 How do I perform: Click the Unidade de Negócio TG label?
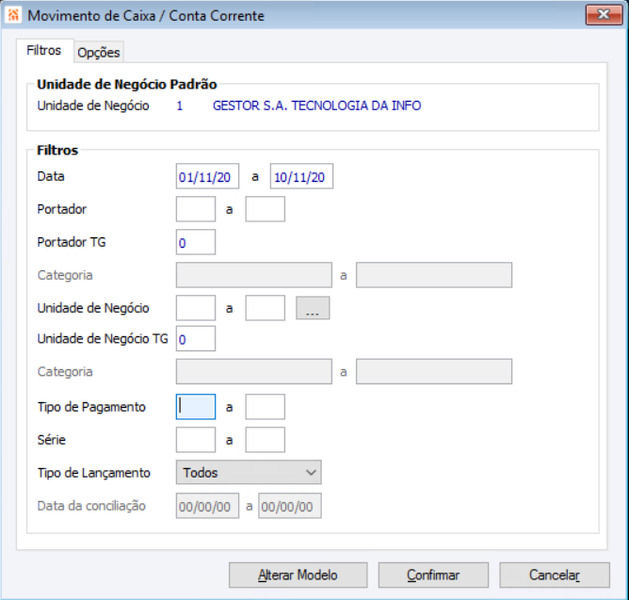pos(103,339)
